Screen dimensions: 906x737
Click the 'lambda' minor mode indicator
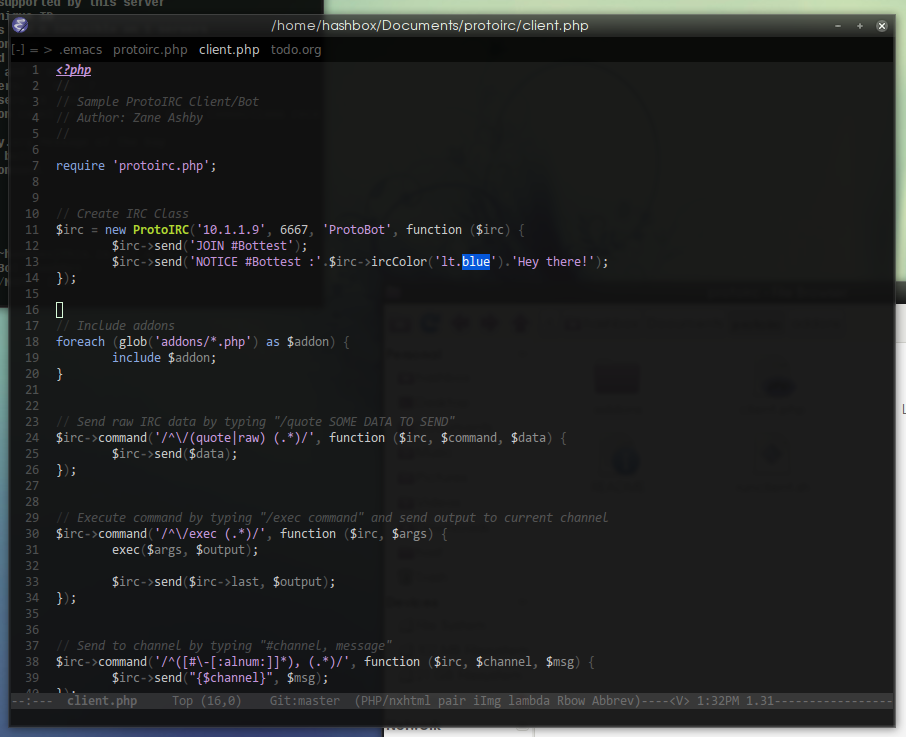coord(529,701)
